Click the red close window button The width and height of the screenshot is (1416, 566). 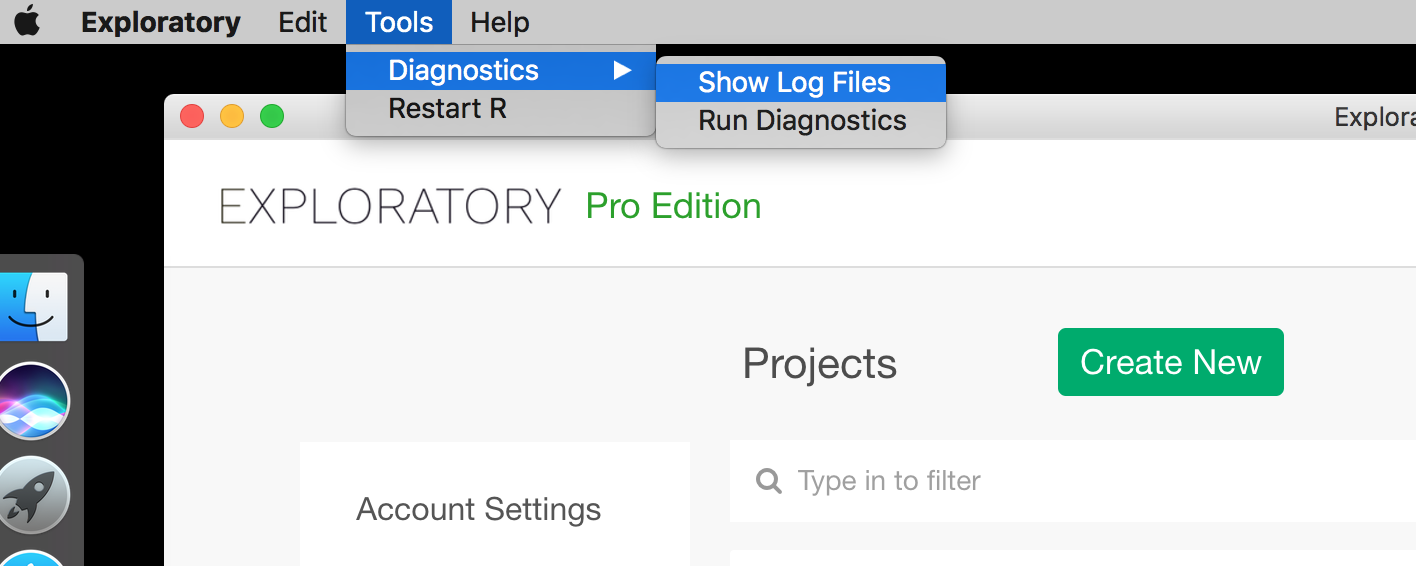[192, 116]
